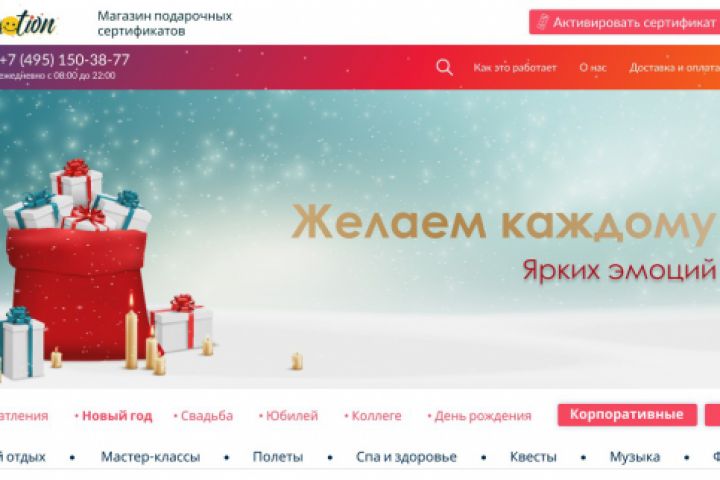Click the site logo
Viewport: 720px width, 480px height.
click(28, 23)
